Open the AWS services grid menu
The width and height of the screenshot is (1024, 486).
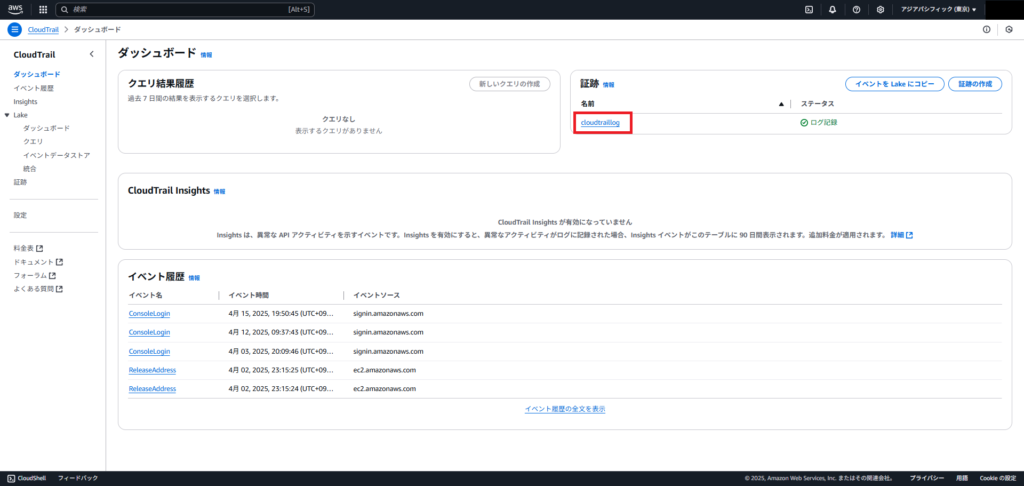pos(43,10)
